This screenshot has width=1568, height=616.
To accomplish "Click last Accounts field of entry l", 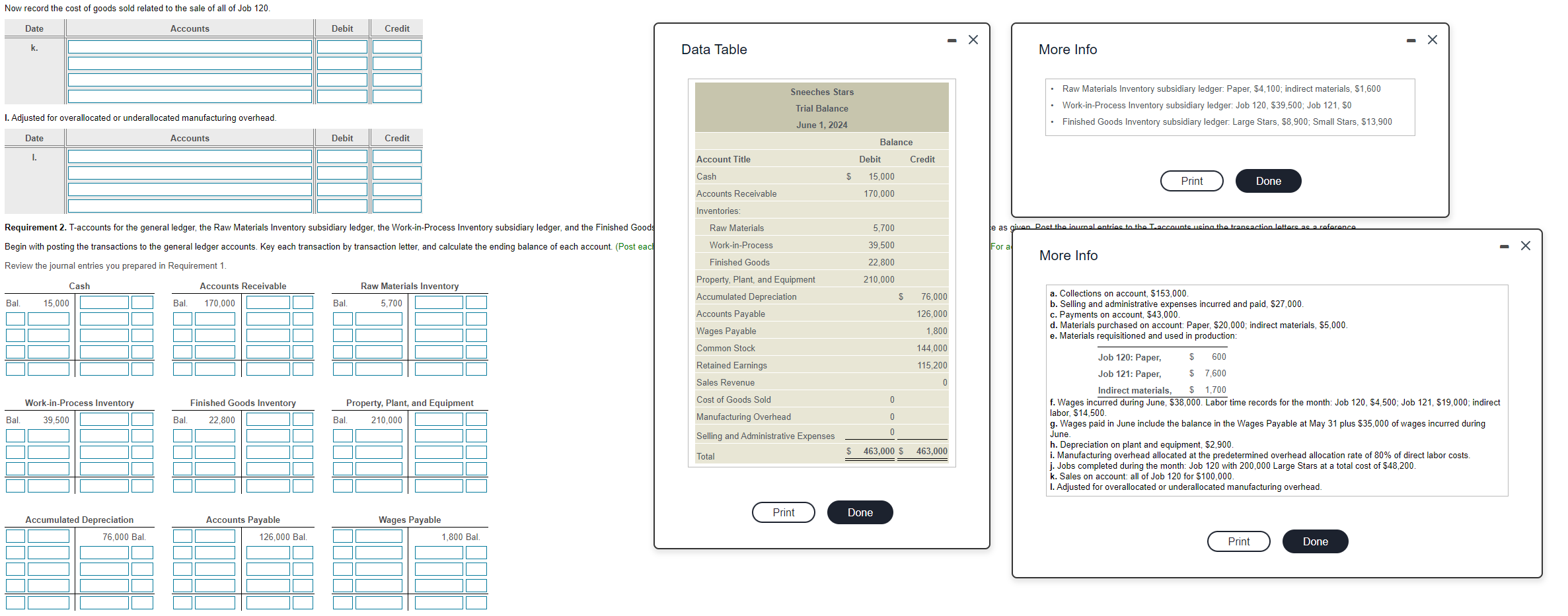I will tap(190, 206).
